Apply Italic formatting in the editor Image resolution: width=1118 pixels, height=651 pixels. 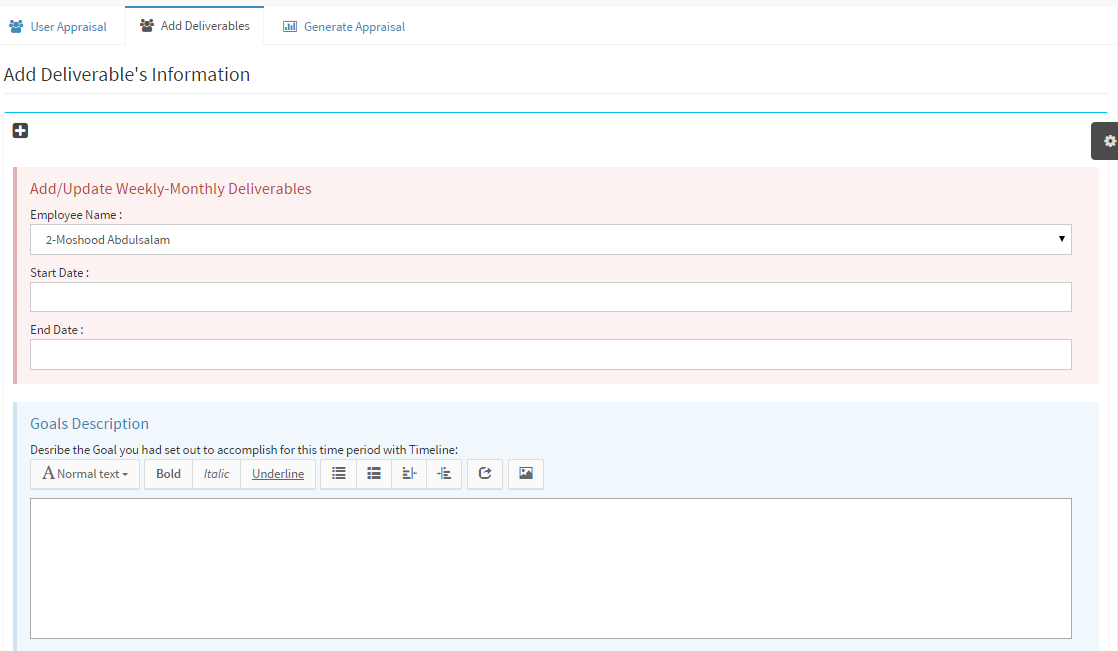216,474
